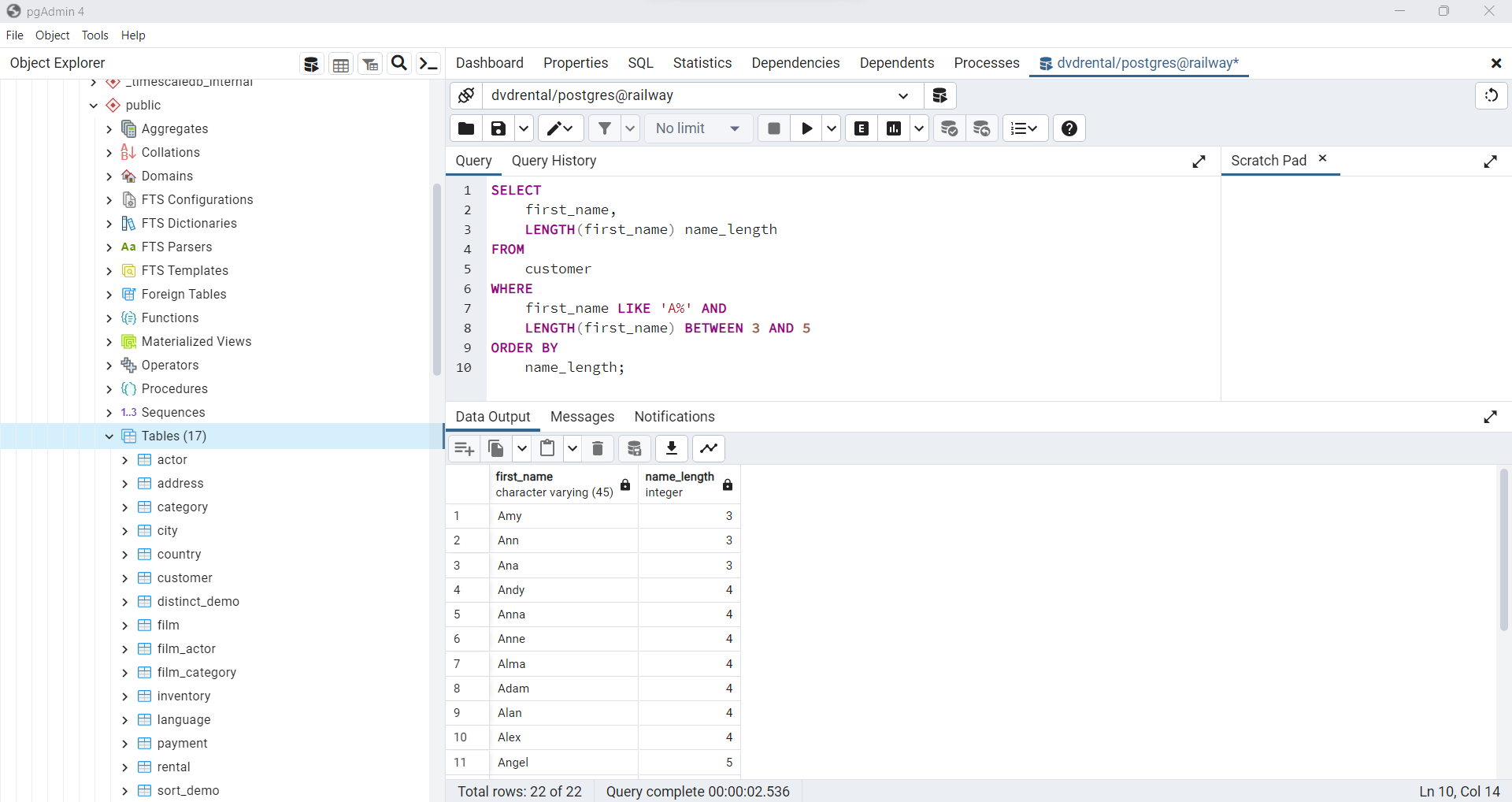Execute the query with the play button

tap(807, 128)
